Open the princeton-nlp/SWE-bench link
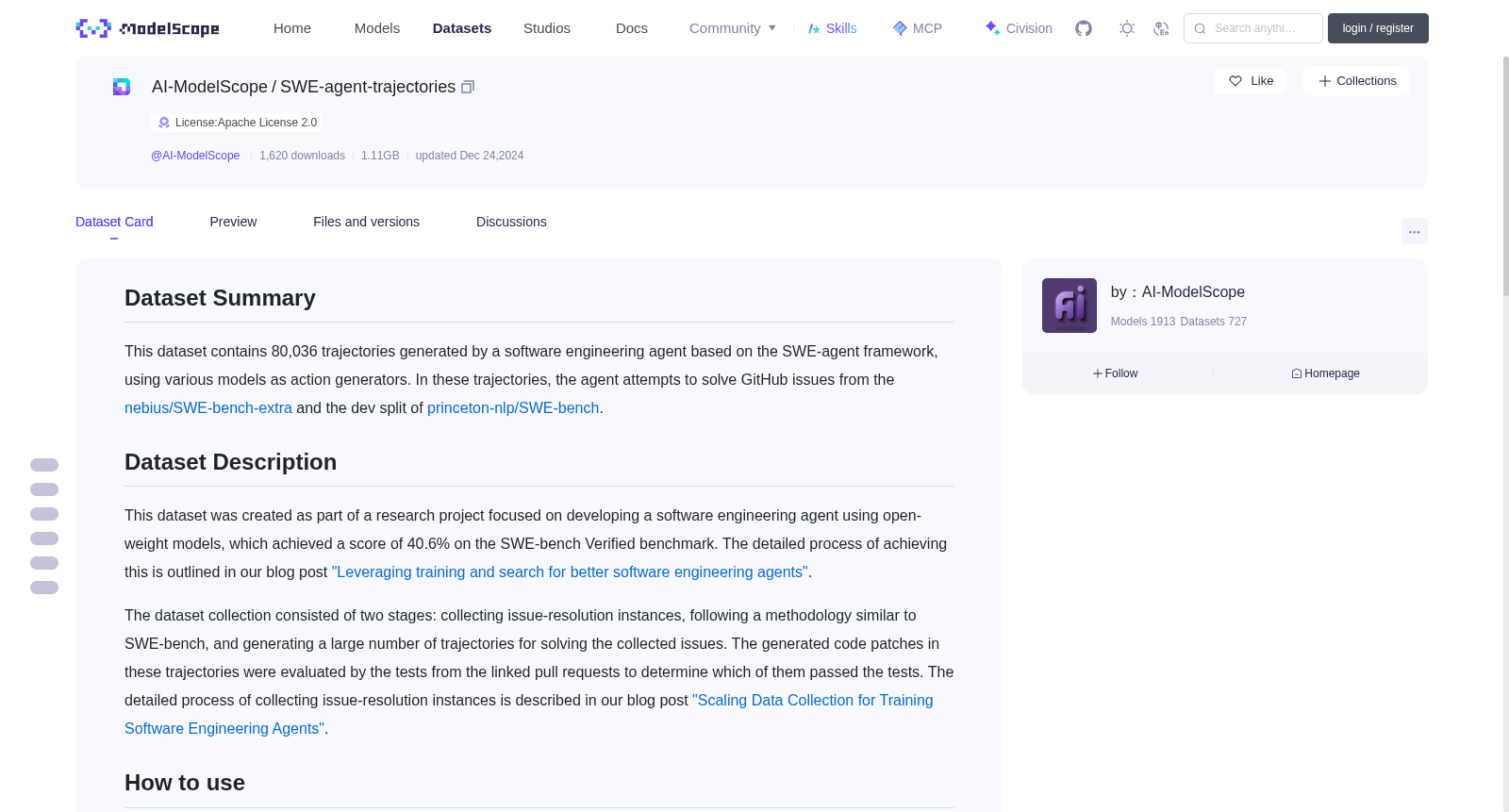The image size is (1509, 812). [x=513, y=408]
